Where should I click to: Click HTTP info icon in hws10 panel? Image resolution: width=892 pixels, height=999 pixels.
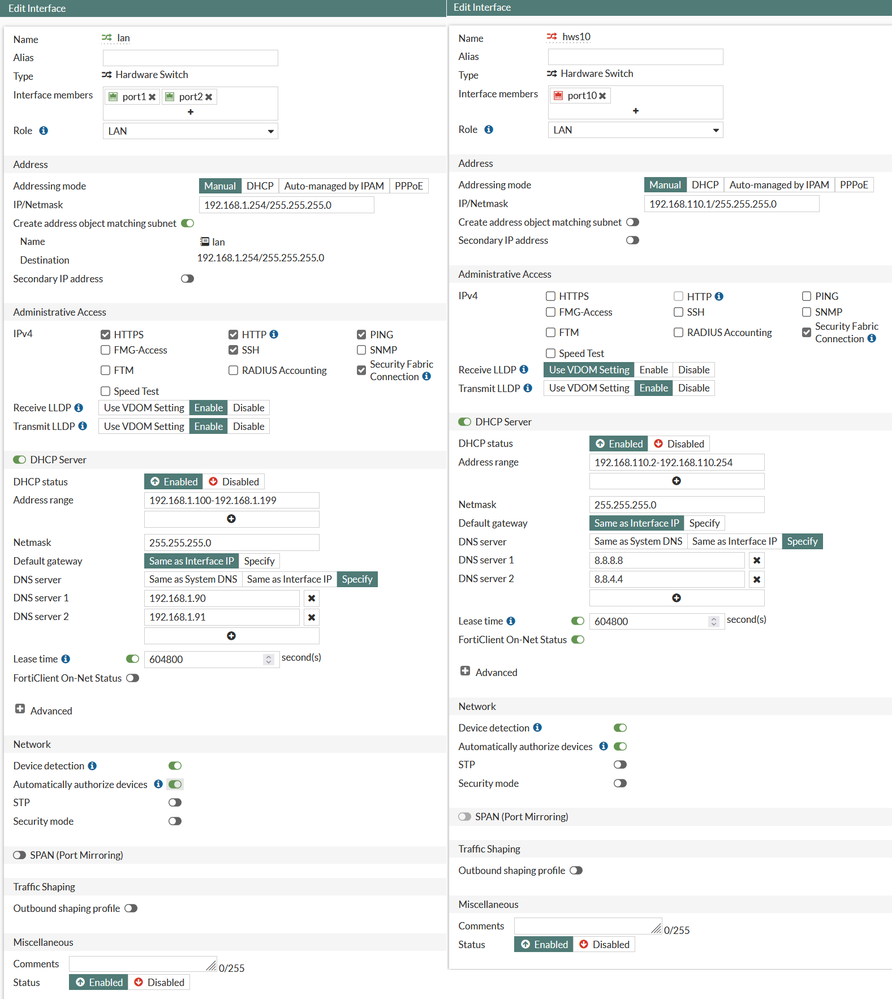pos(719,296)
